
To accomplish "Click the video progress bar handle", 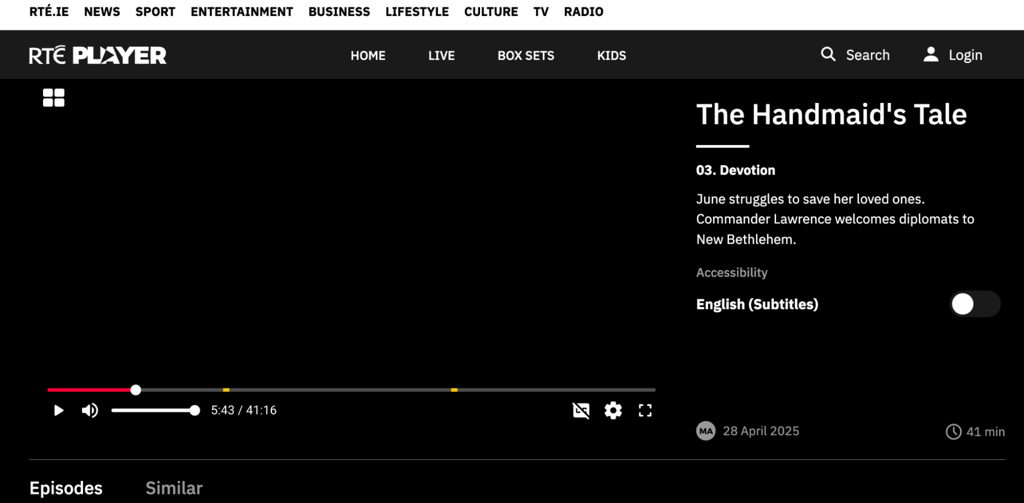I will 136,390.
